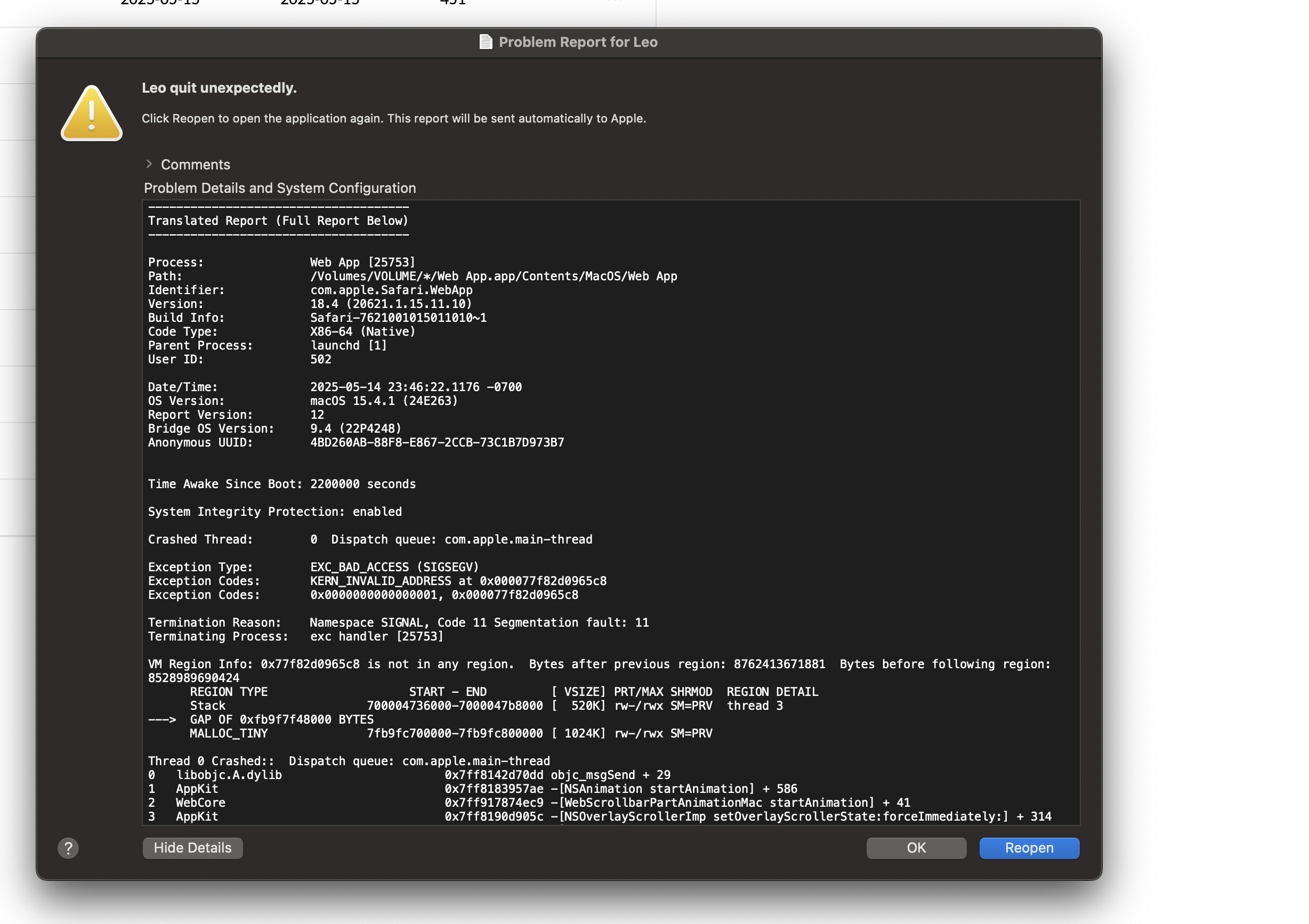Click the WebCore WebScrollbarPartAnimationMac frame

[x=529, y=803]
